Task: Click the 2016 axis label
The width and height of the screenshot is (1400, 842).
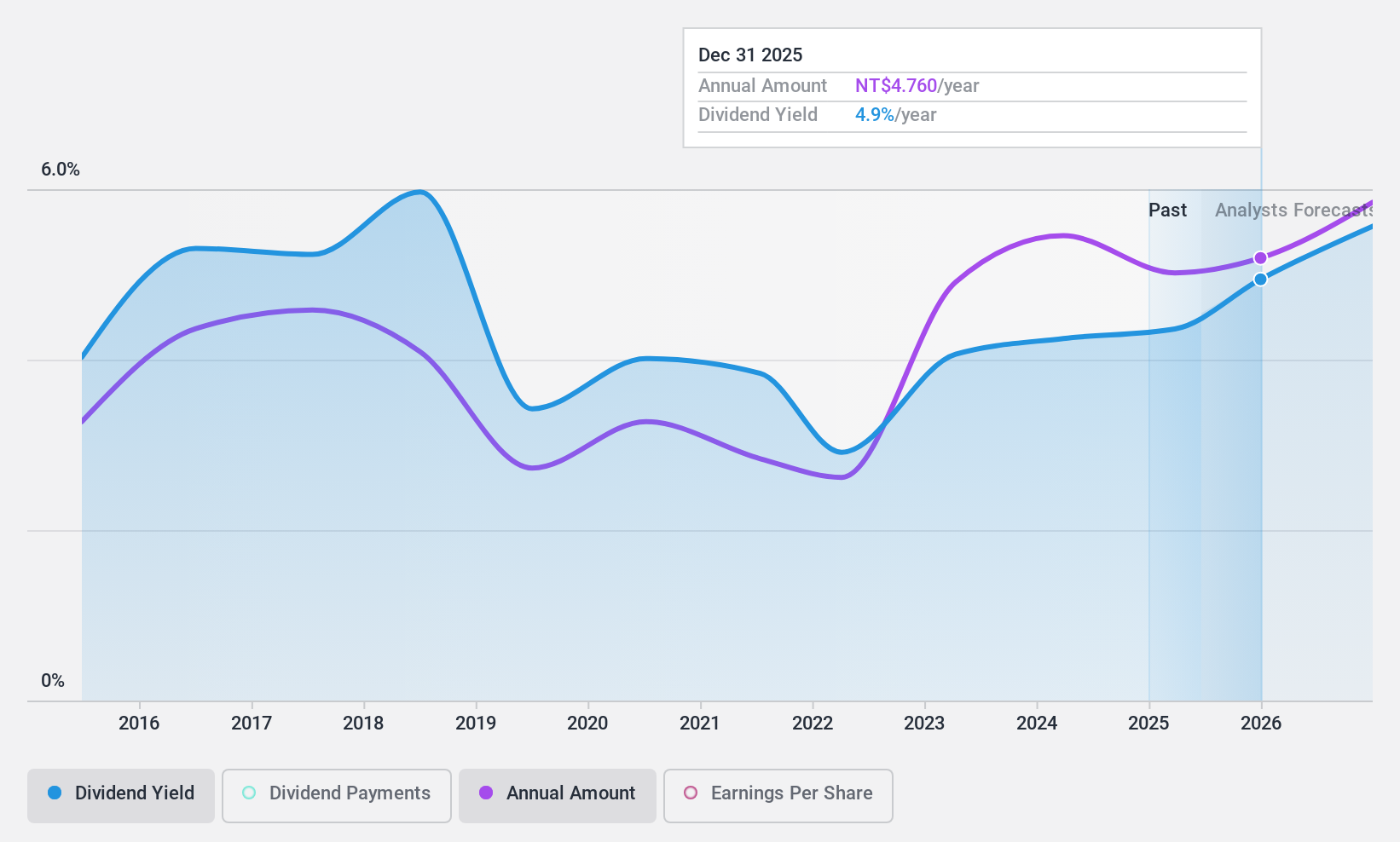Action: [x=139, y=724]
